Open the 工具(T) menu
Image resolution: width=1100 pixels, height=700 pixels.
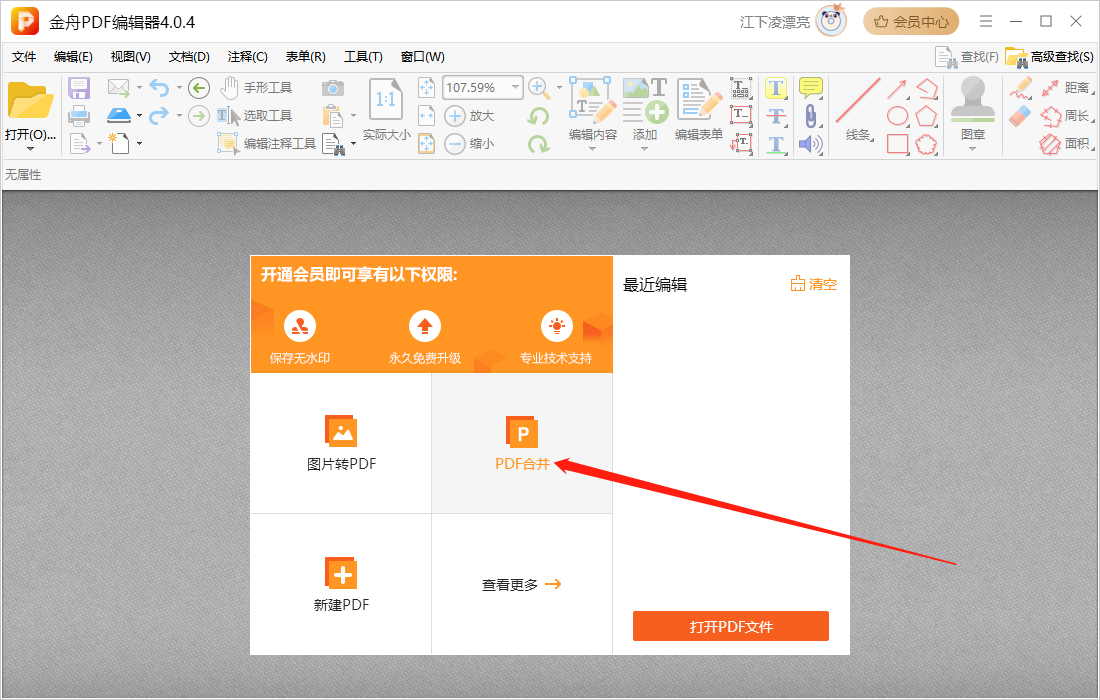tap(363, 57)
